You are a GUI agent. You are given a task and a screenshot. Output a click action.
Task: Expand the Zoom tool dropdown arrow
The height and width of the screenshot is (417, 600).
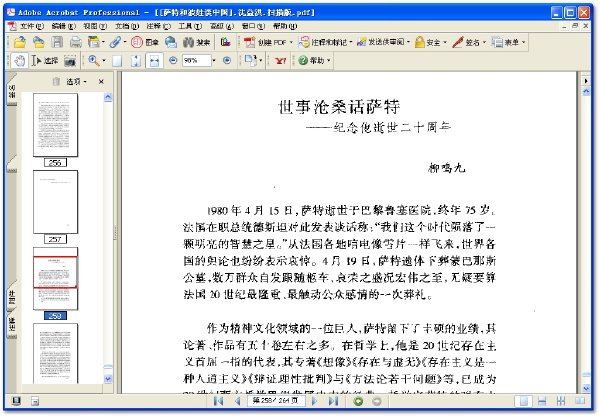click(104, 60)
